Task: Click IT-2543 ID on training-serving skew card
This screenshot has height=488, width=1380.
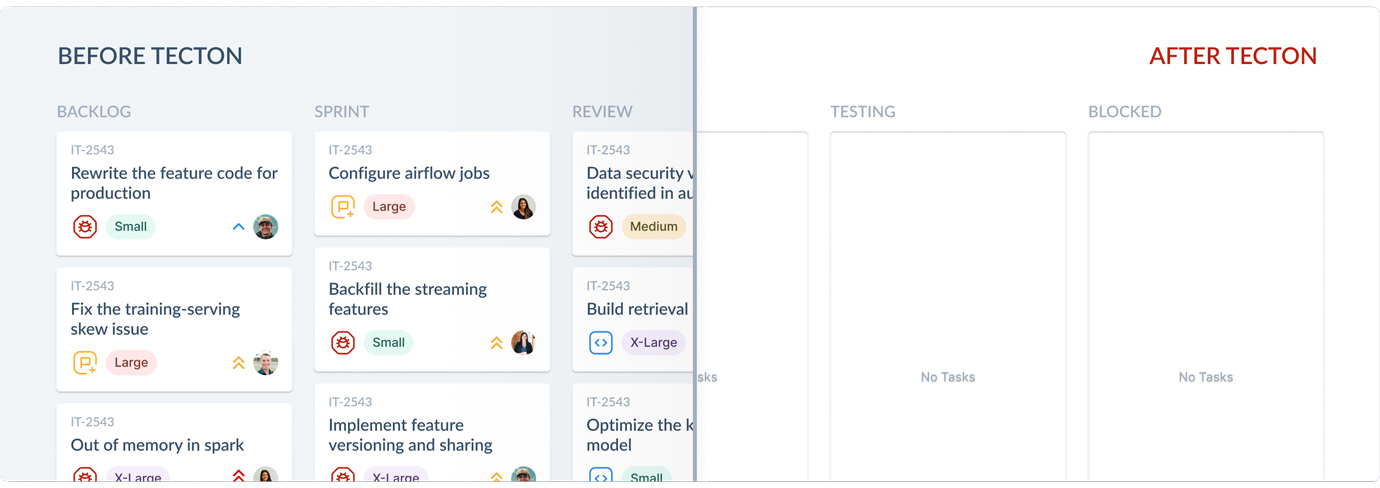Action: tap(92, 286)
